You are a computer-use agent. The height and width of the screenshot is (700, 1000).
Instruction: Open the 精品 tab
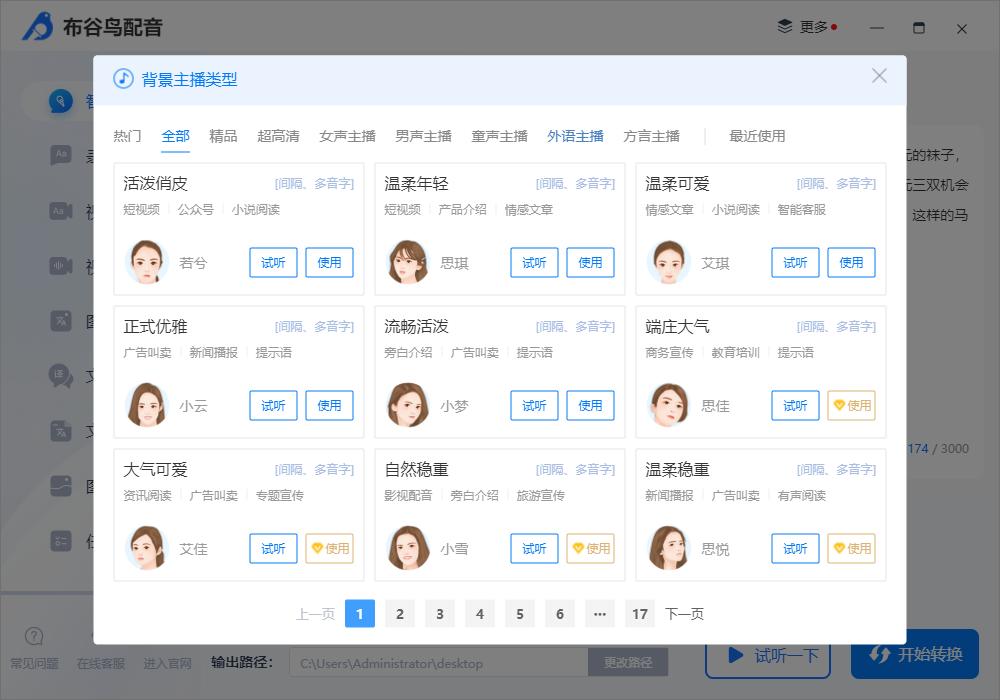coord(223,136)
